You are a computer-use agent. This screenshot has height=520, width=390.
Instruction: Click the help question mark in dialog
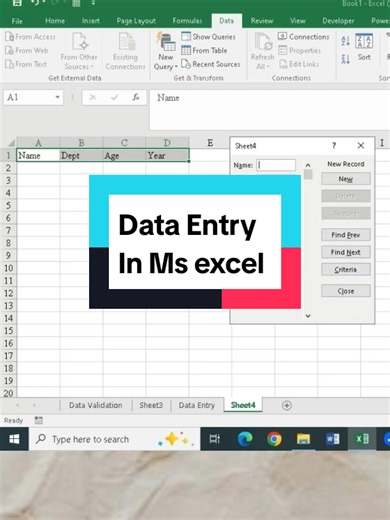(x=334, y=145)
